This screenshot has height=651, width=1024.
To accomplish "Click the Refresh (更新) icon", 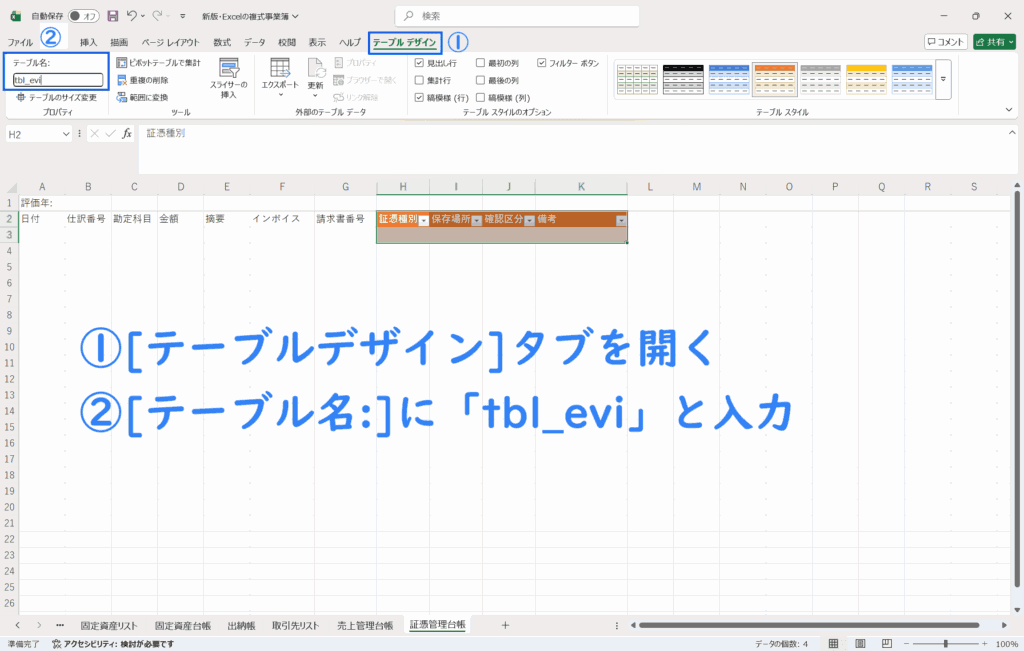I will click(x=315, y=74).
